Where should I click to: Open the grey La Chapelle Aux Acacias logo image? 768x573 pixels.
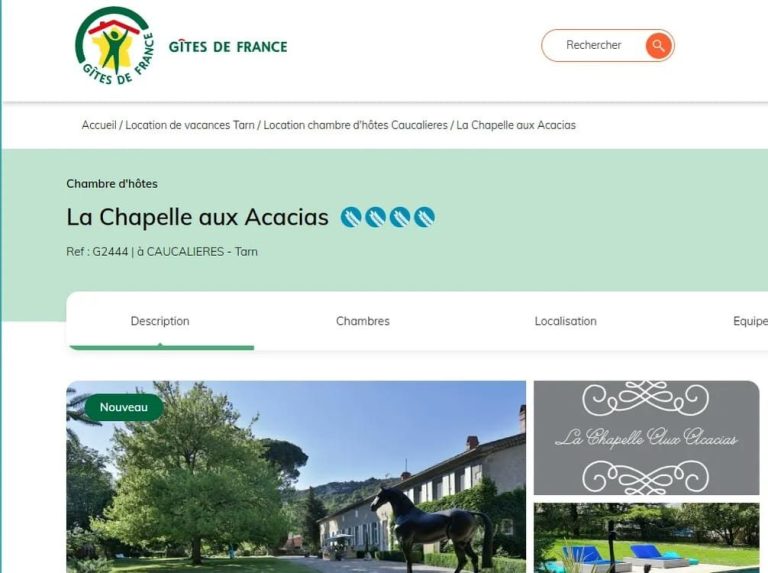click(647, 438)
